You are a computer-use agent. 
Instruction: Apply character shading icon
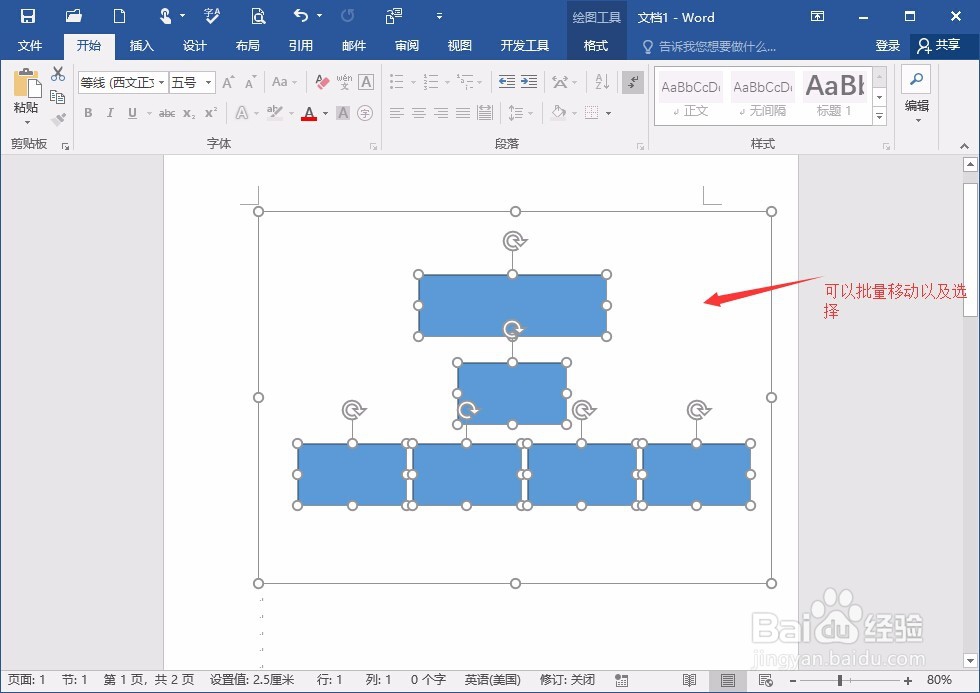[343, 113]
